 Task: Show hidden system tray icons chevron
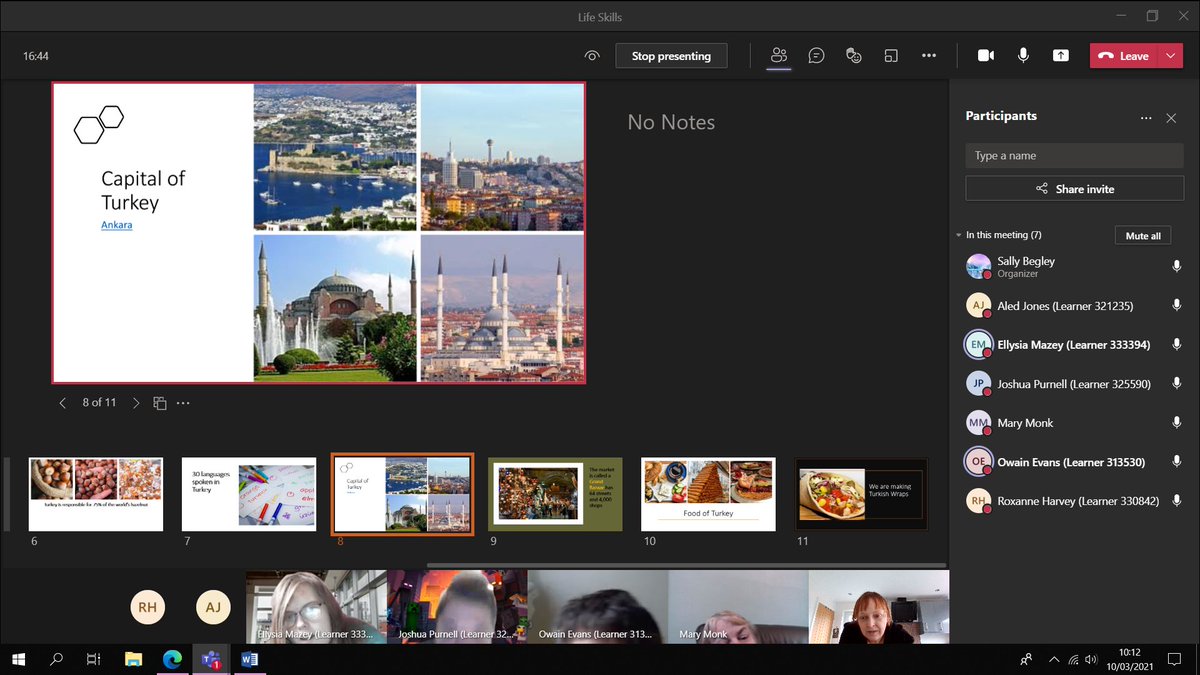coord(1052,659)
